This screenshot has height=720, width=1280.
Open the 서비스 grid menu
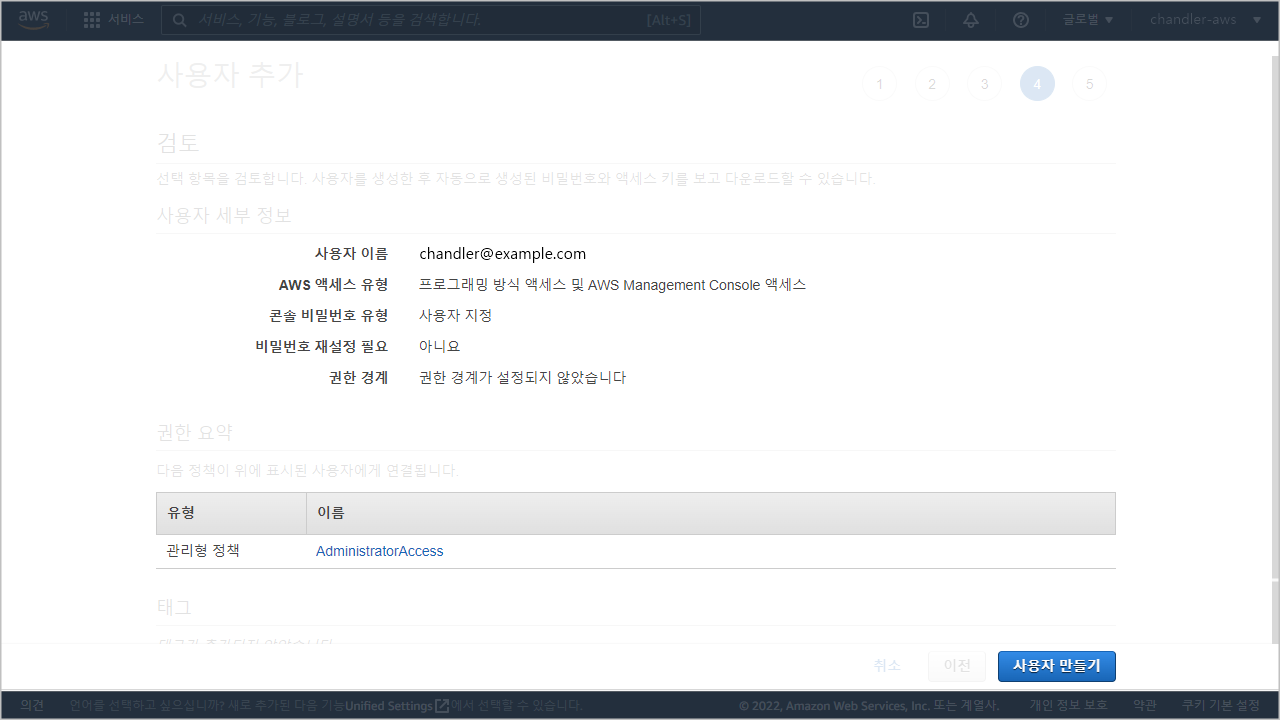click(x=113, y=20)
